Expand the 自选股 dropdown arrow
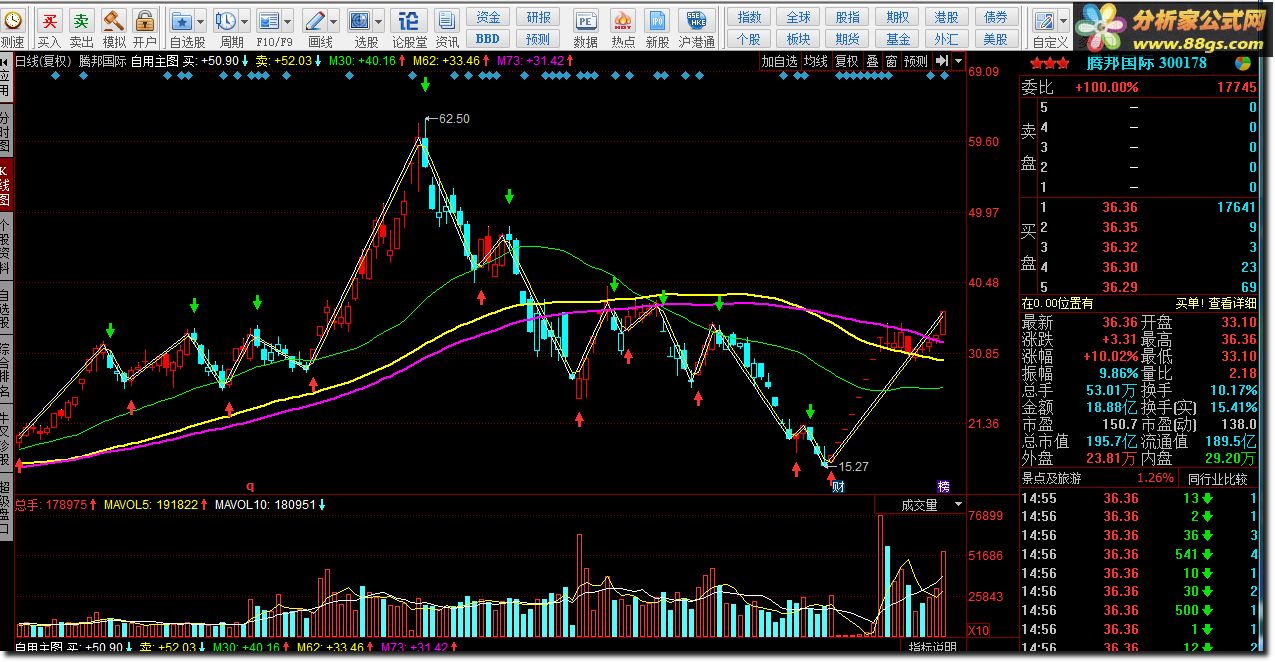Screen dimensions: 1275x662 coord(201,21)
